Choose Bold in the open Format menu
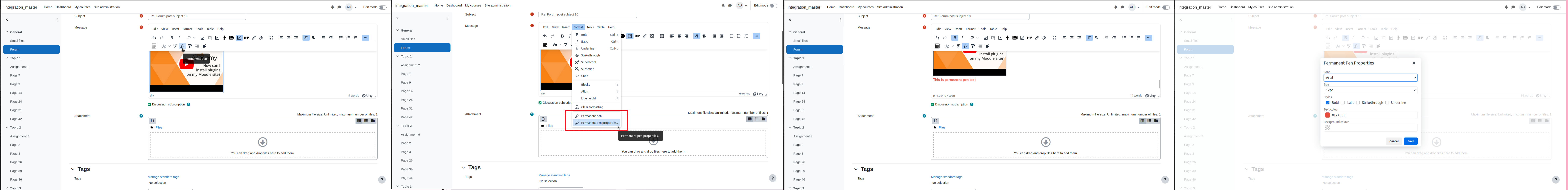Image resolution: width=1568 pixels, height=190 pixels. (x=597, y=35)
